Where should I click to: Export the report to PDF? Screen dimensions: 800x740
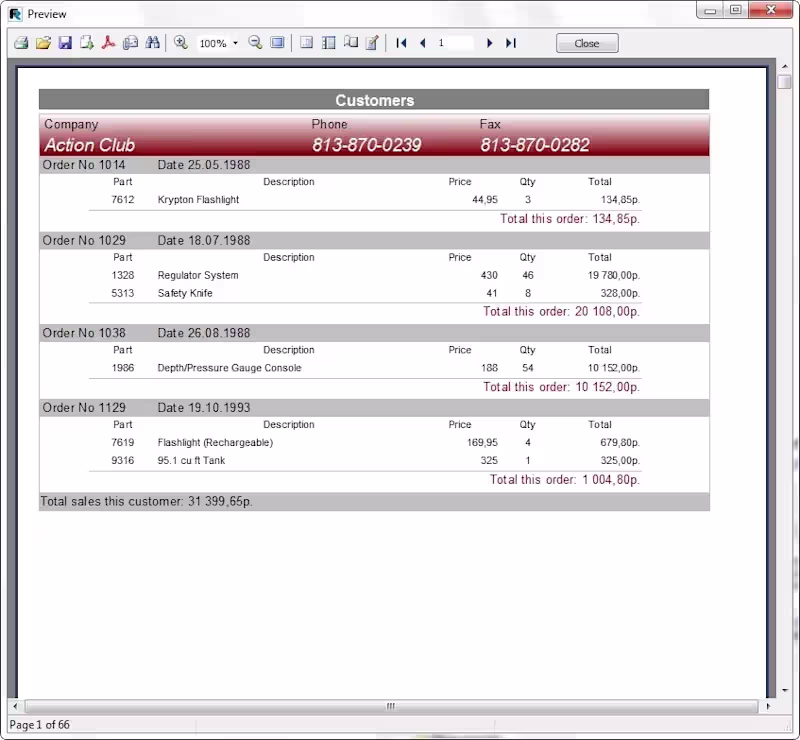[x=108, y=43]
